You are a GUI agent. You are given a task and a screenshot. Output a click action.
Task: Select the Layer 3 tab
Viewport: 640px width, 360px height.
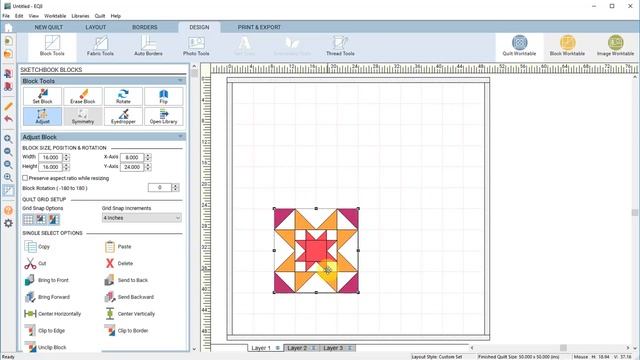pos(337,348)
